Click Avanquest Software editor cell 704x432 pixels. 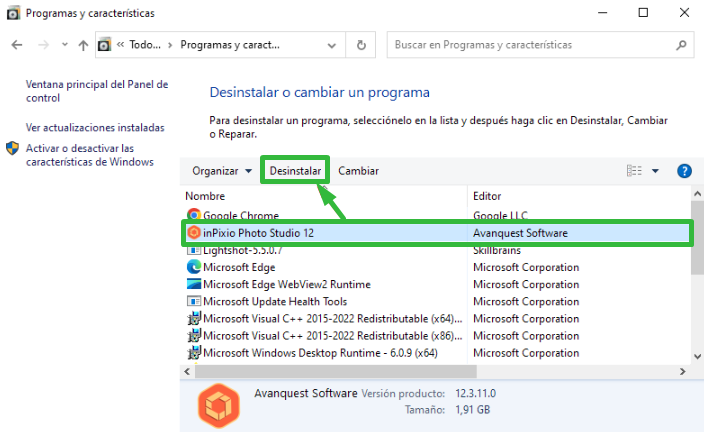click(x=520, y=233)
